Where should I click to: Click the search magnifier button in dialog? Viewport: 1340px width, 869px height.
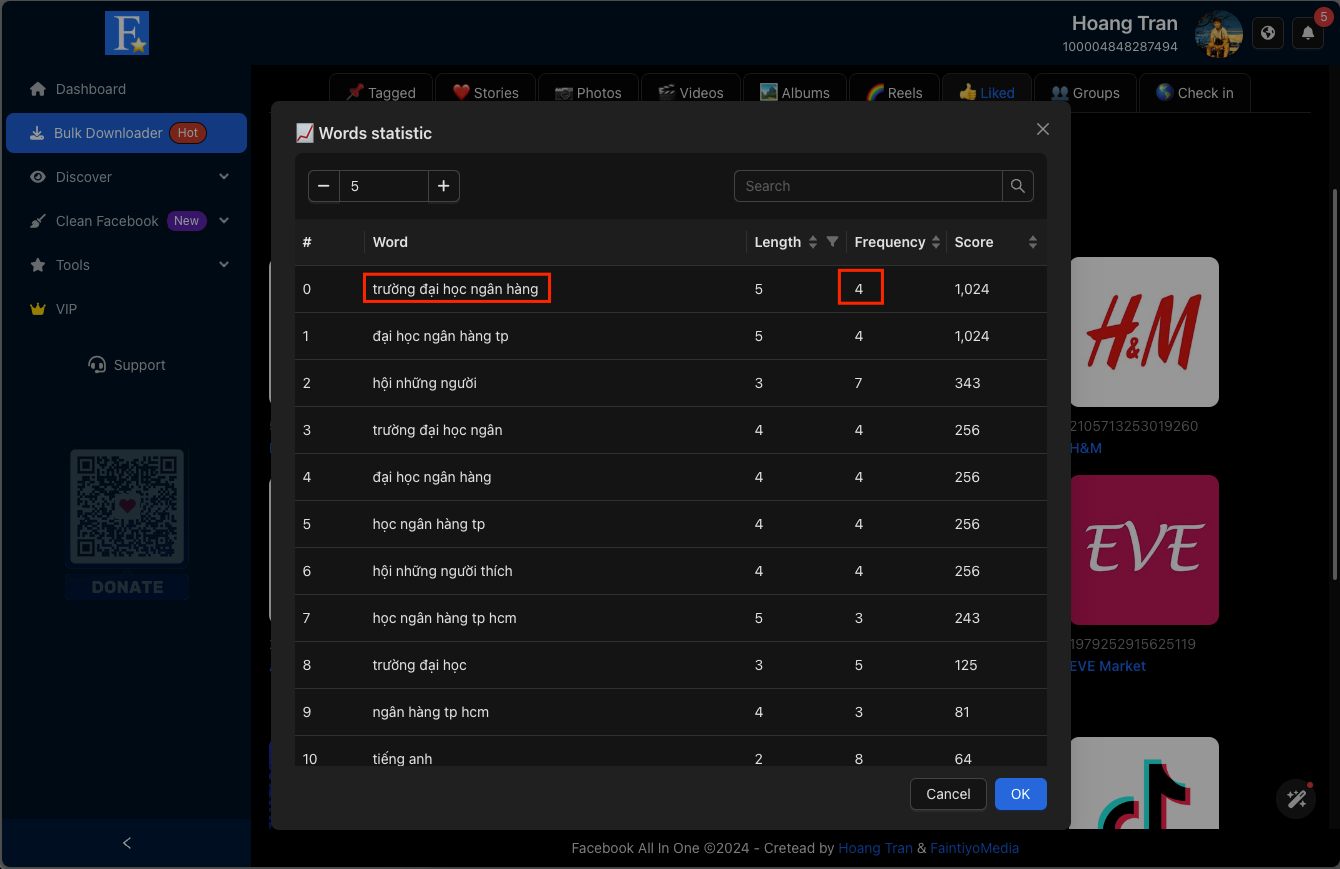tap(1018, 186)
